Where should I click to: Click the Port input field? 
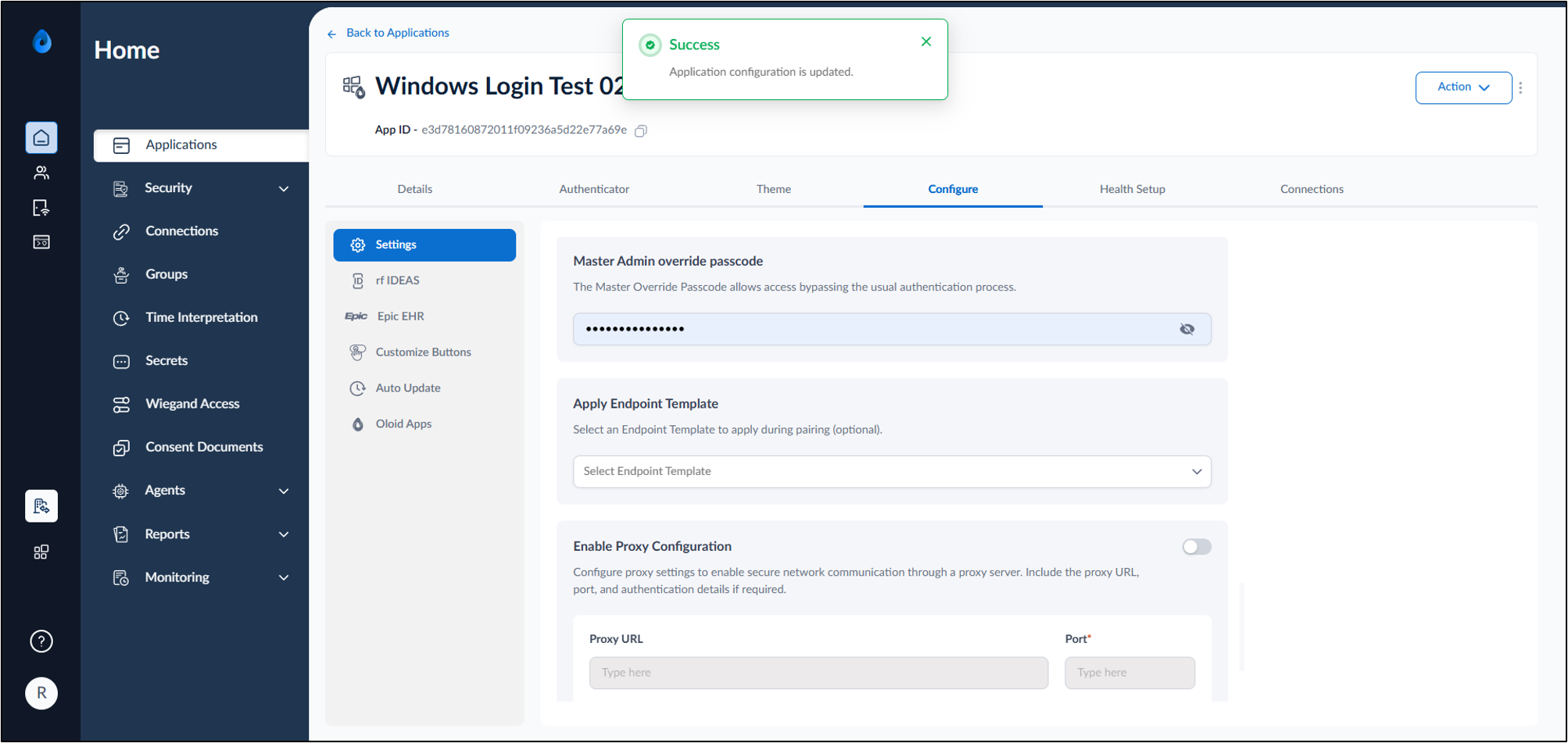click(x=1129, y=673)
